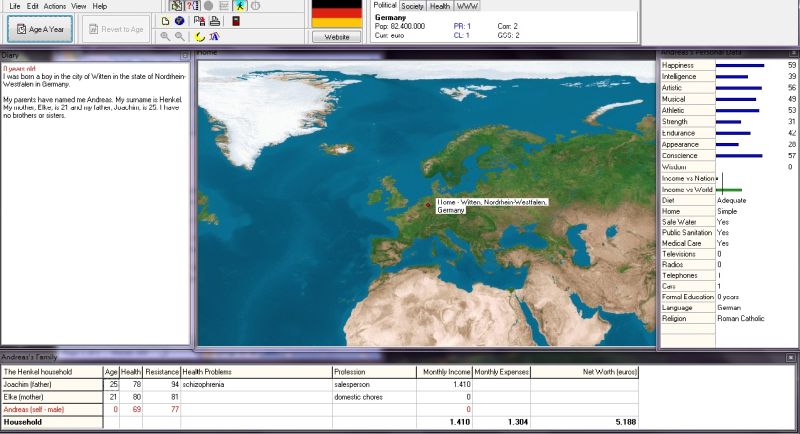Click the printer icon
The width and height of the screenshot is (800, 434).
[x=215, y=21]
